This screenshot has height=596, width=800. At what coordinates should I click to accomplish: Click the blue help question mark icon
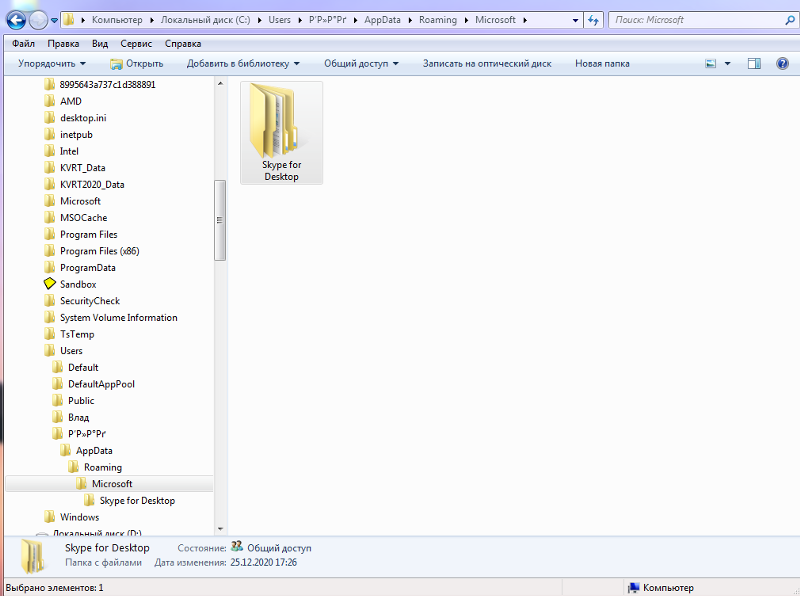tap(782, 63)
